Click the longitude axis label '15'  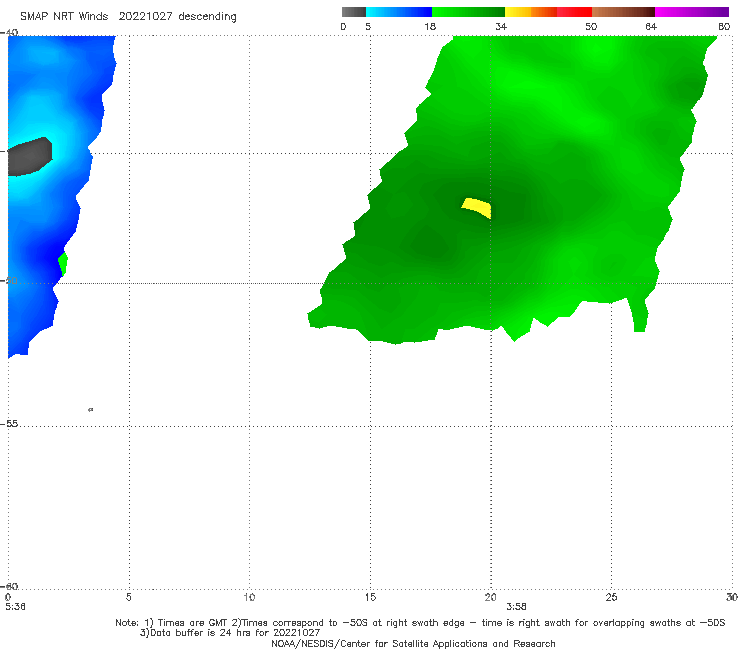370,598
